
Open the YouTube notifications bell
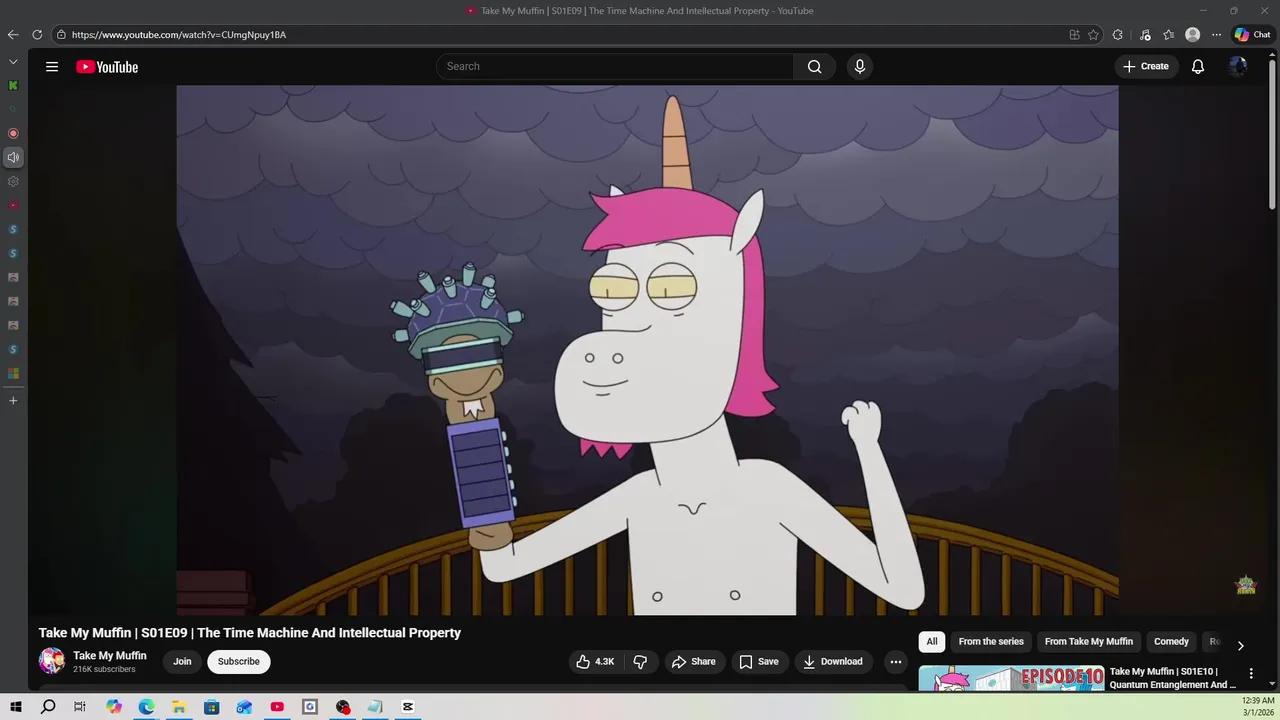[x=1198, y=67]
